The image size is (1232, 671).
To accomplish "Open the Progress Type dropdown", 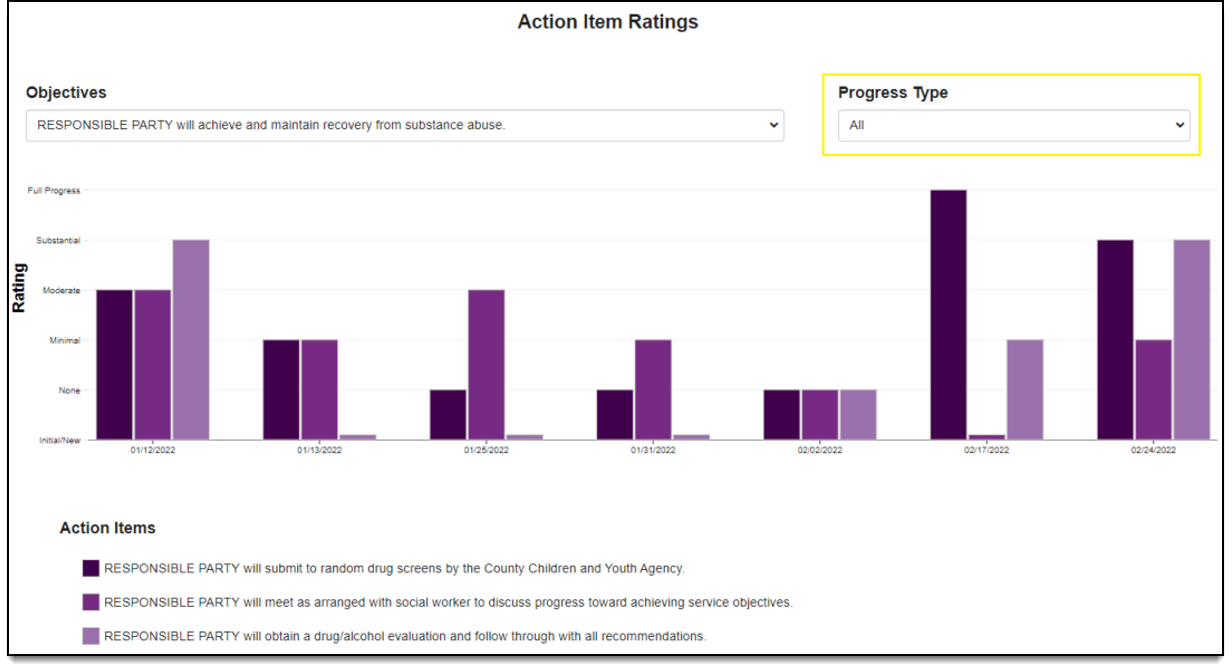I will [x=1013, y=126].
